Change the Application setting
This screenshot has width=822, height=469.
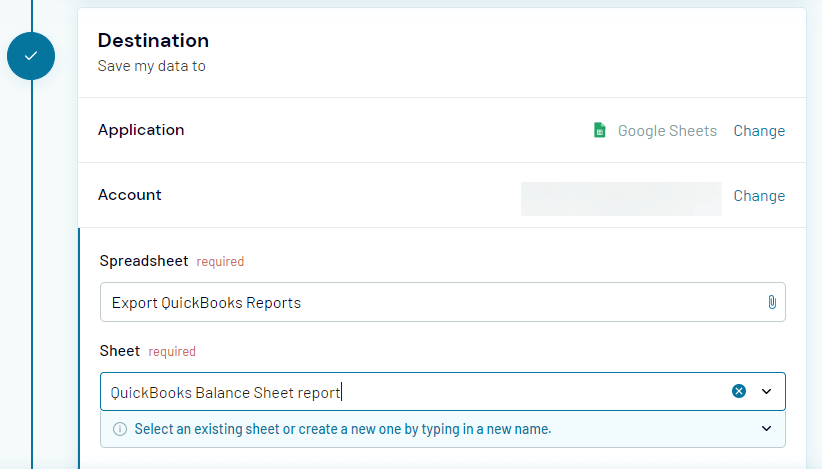[x=759, y=130]
